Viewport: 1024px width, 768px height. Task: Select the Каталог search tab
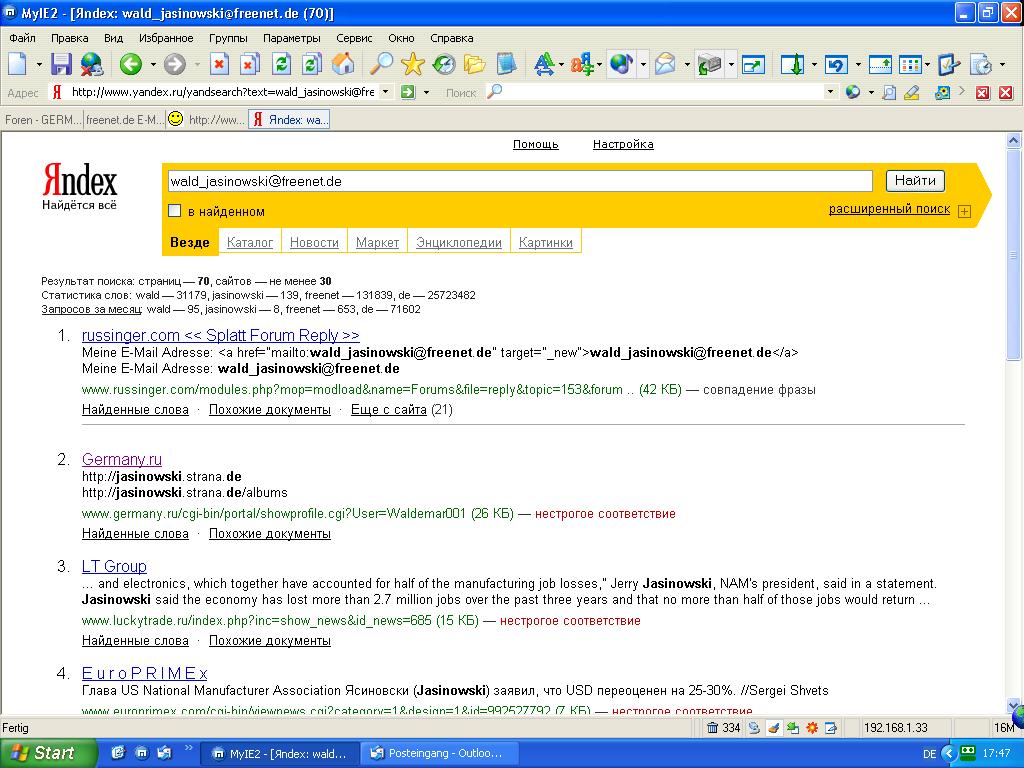(249, 242)
